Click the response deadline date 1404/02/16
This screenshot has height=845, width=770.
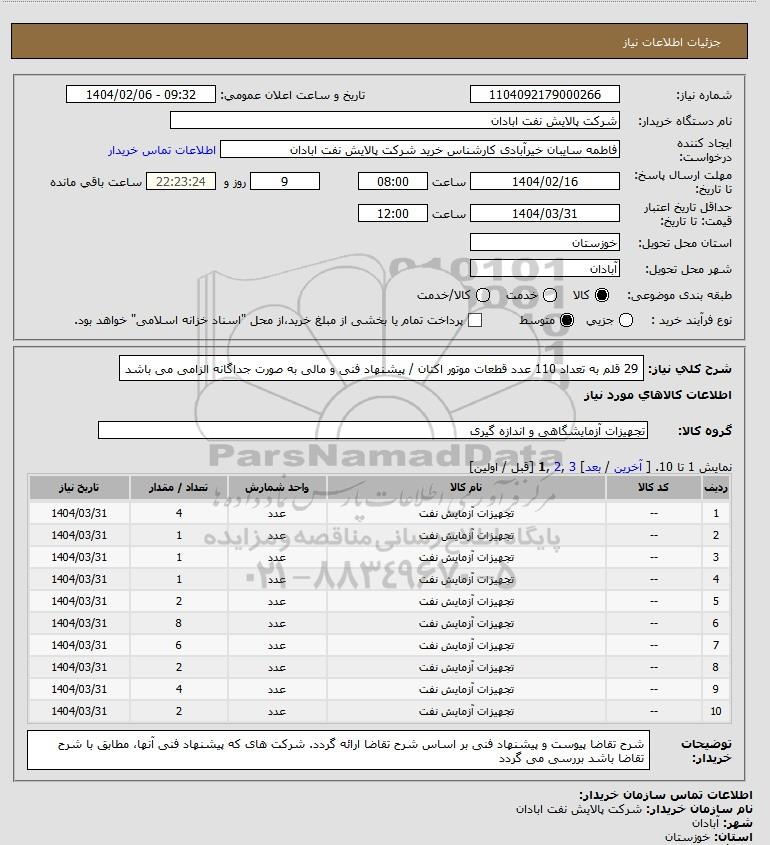point(545,181)
